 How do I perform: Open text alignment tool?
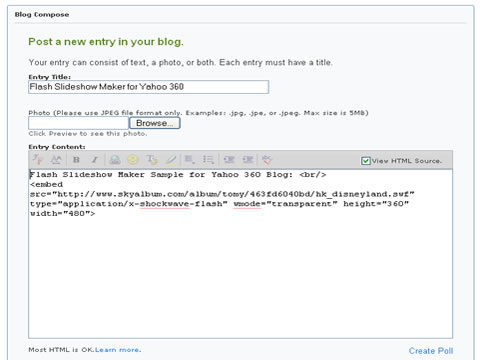click(x=190, y=160)
